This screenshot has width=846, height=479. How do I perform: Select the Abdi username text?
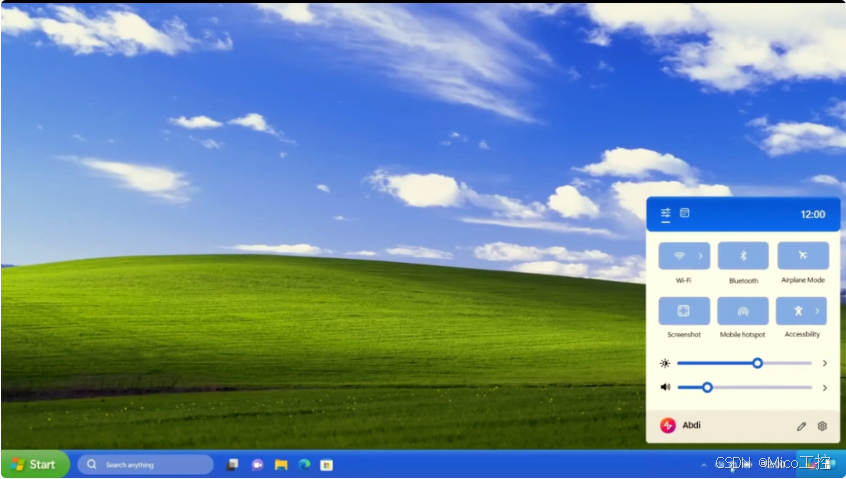tap(691, 425)
